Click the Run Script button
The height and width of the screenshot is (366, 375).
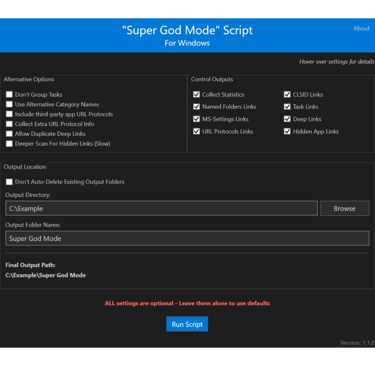point(187,324)
